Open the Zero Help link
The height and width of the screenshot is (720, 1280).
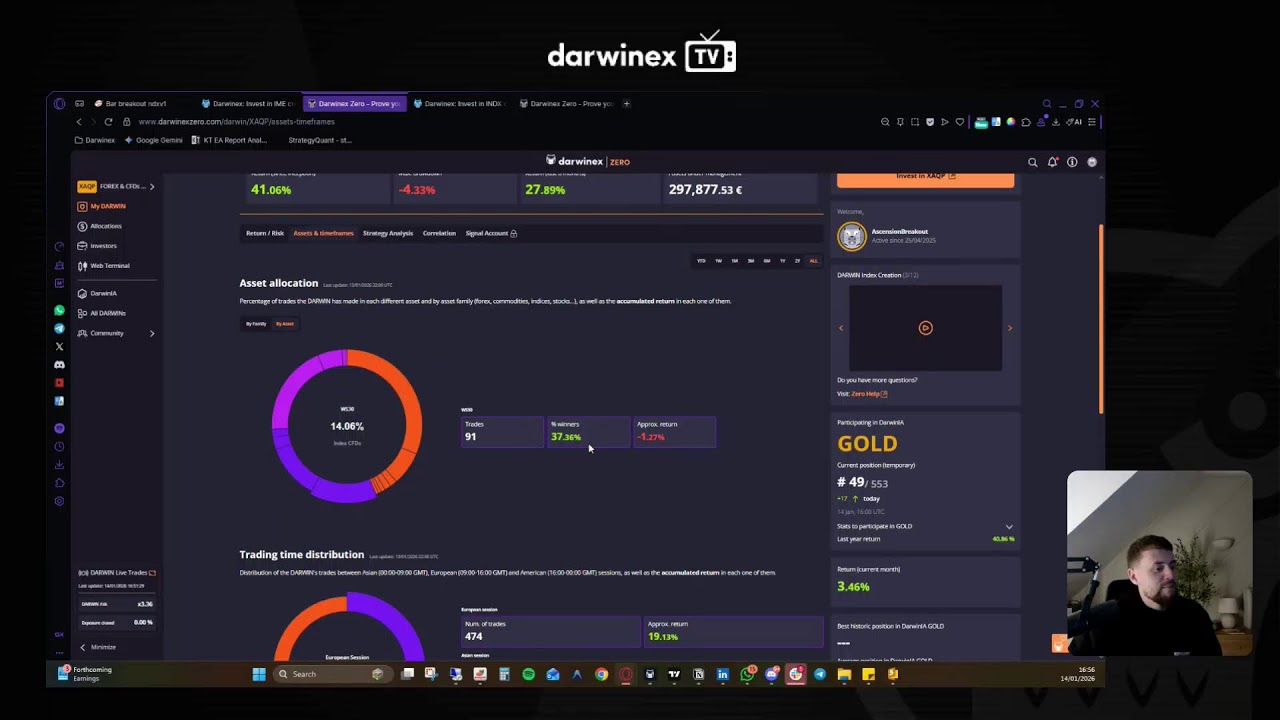point(869,394)
